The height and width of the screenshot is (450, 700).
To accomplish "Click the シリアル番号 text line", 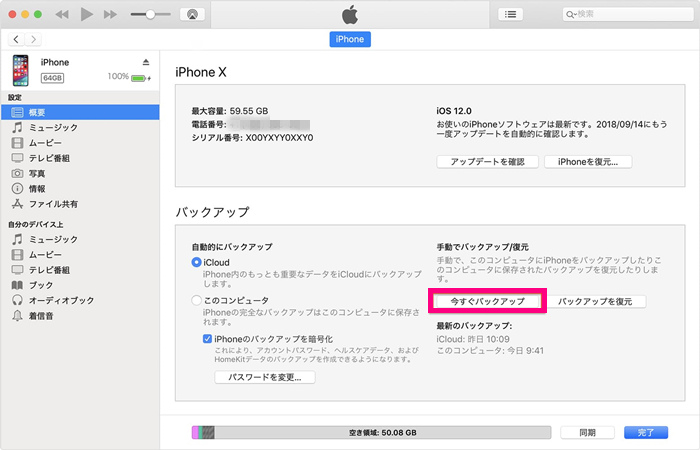I will [x=252, y=138].
